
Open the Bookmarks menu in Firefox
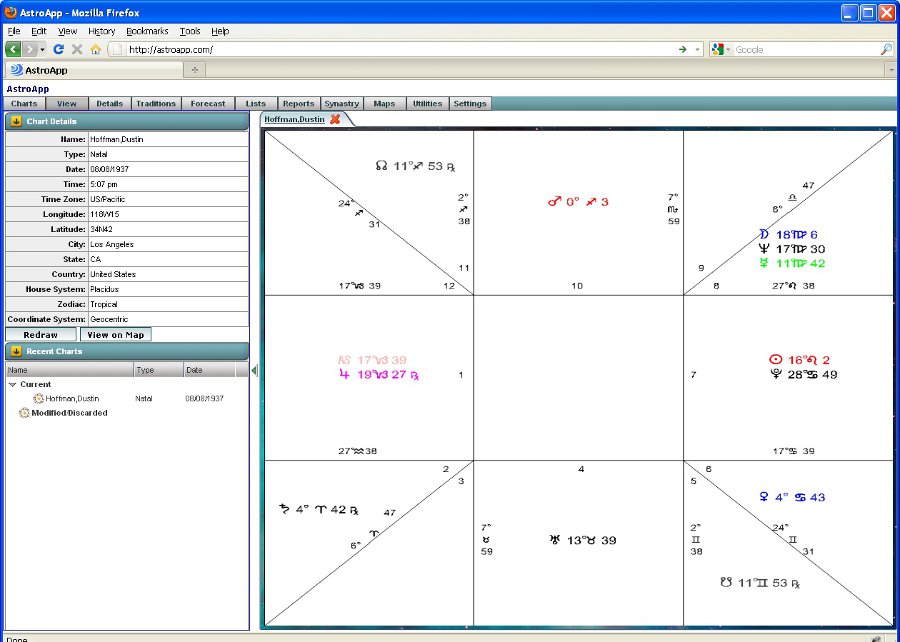[147, 31]
